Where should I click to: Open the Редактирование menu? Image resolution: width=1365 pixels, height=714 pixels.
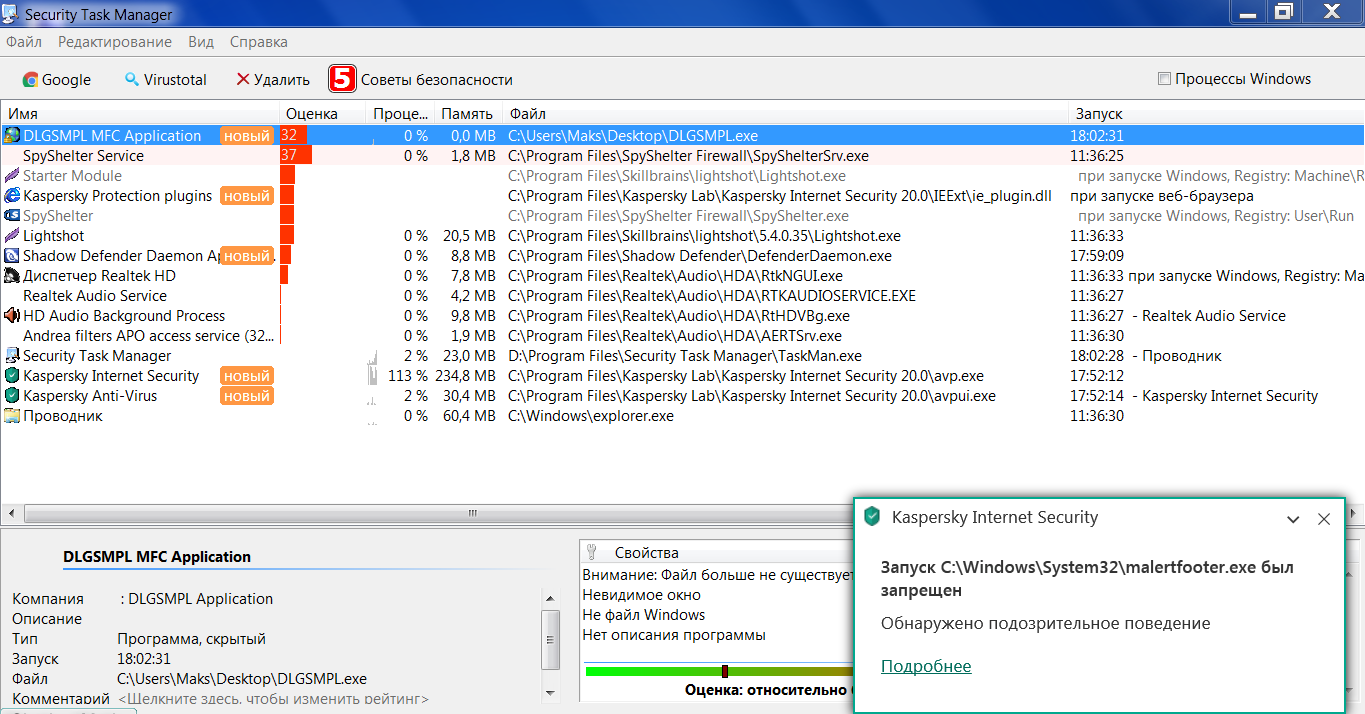[115, 42]
